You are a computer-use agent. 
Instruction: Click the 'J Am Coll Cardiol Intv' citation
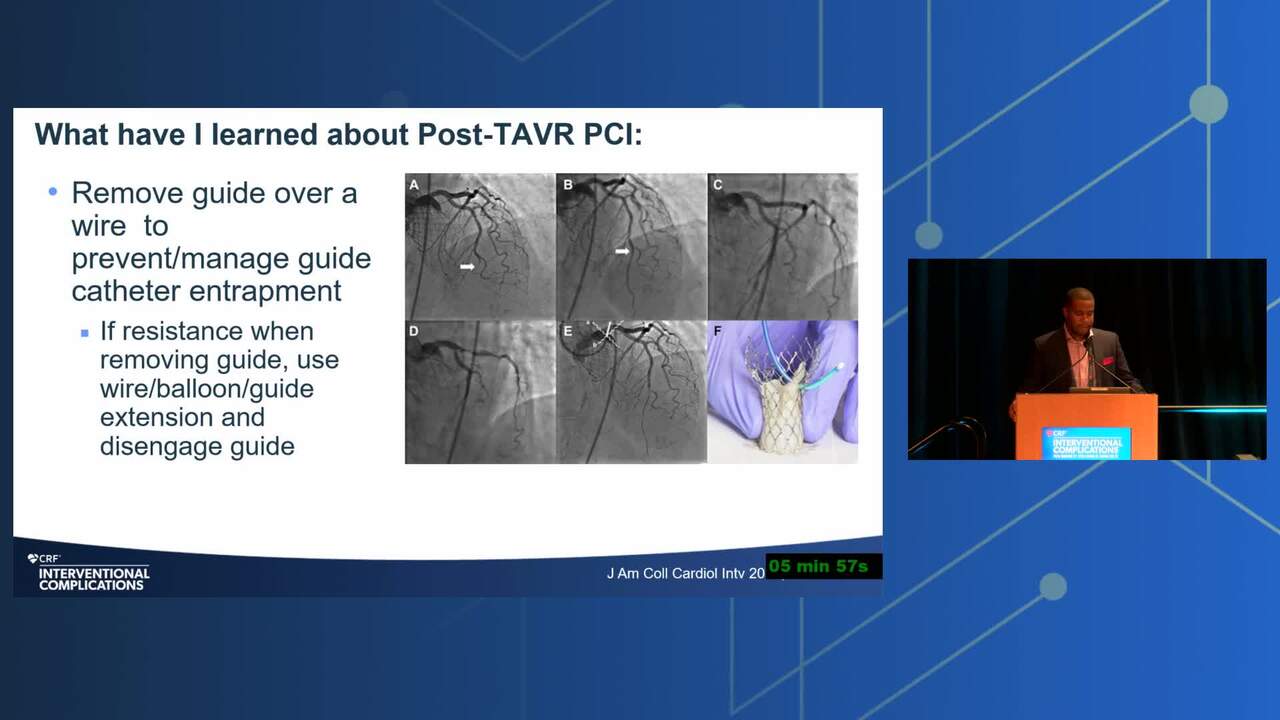point(686,573)
